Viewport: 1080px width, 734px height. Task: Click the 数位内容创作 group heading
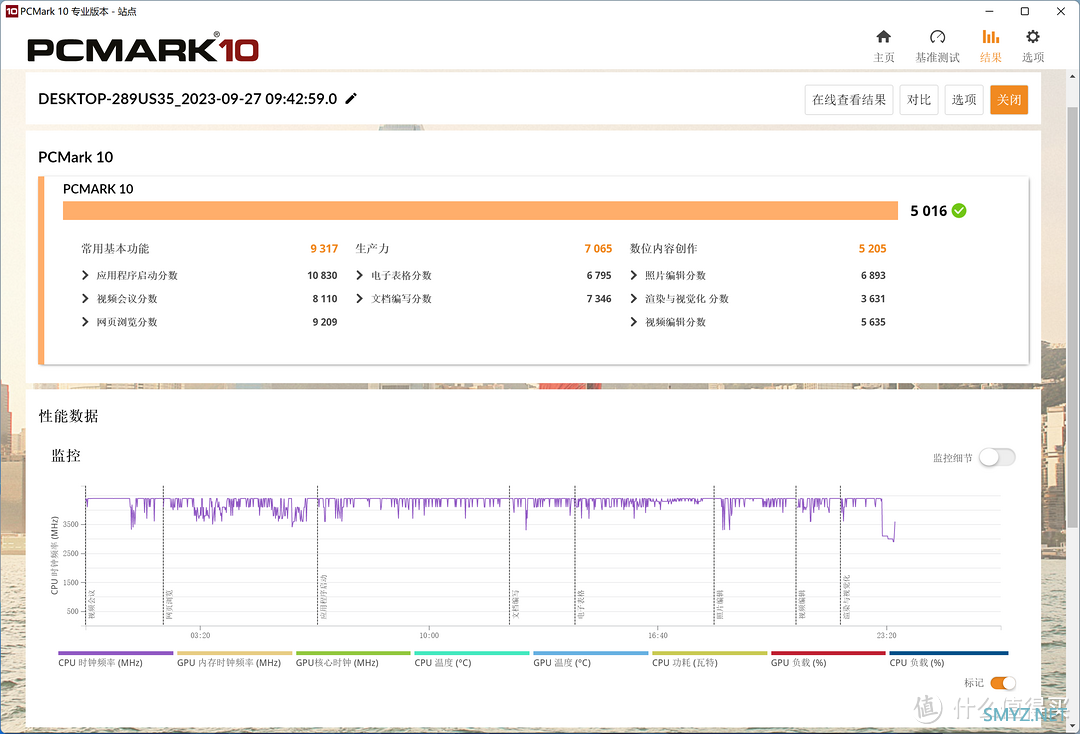pos(663,249)
